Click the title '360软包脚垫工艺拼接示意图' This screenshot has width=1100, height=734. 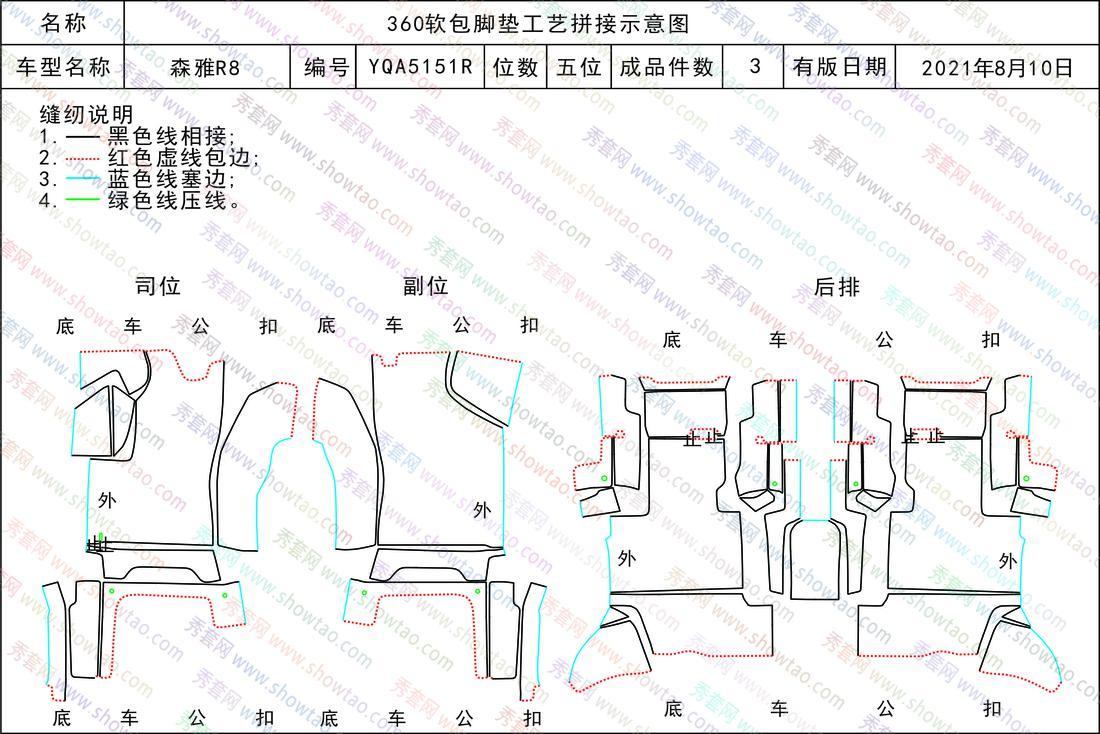tap(538, 23)
